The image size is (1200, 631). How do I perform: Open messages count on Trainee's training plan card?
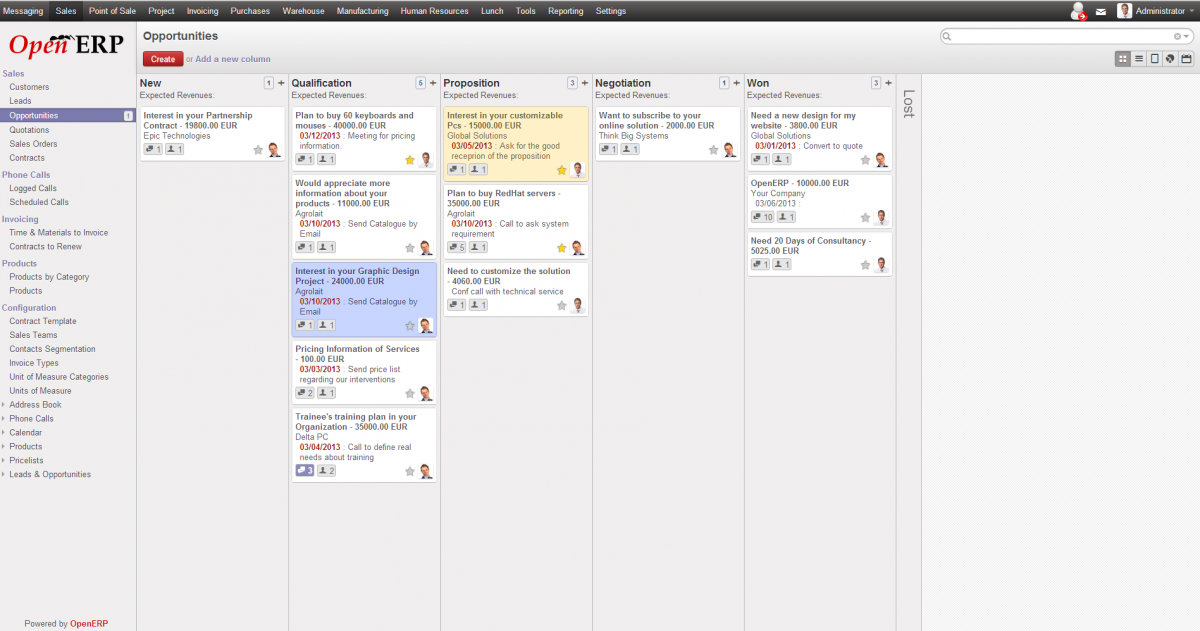(305, 470)
